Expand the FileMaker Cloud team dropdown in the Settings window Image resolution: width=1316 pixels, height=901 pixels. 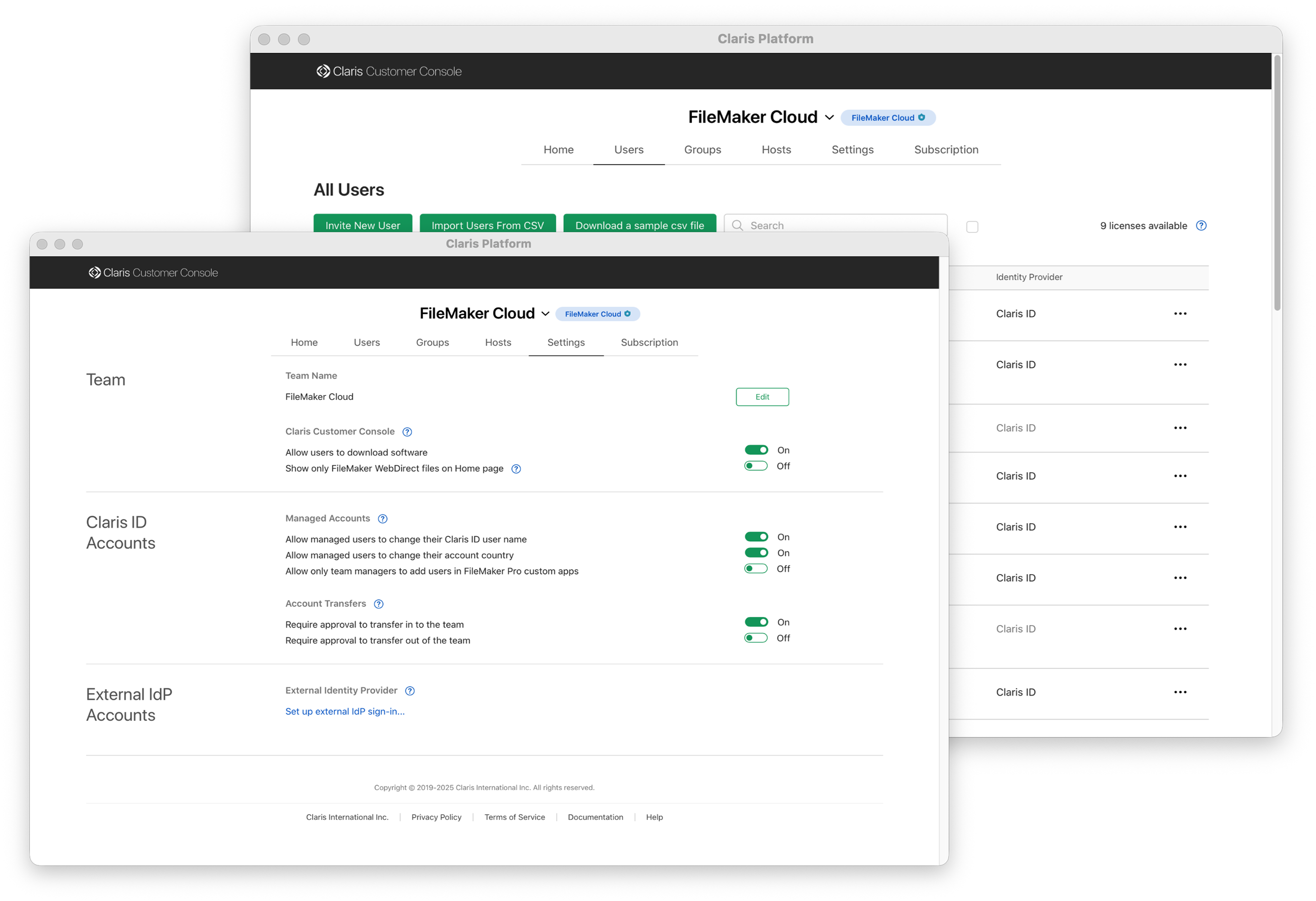pyautogui.click(x=546, y=314)
